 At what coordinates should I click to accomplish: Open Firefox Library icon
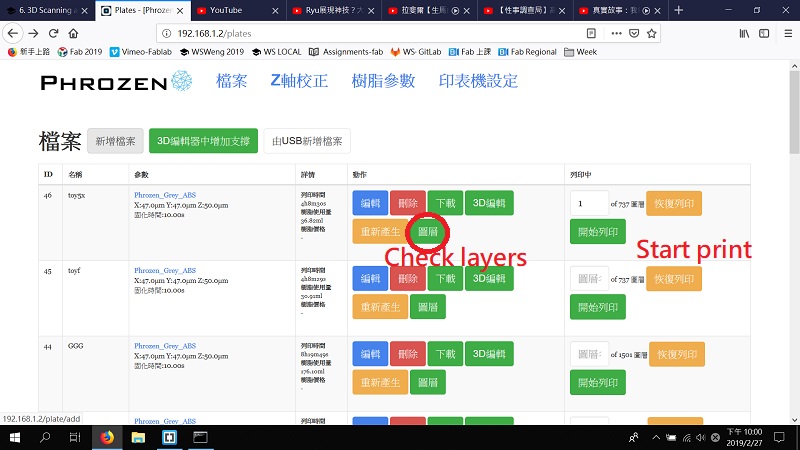(744, 33)
